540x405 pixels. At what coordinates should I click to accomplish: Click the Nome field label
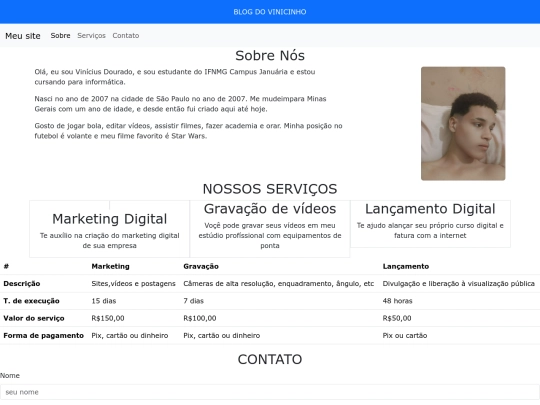[10, 375]
